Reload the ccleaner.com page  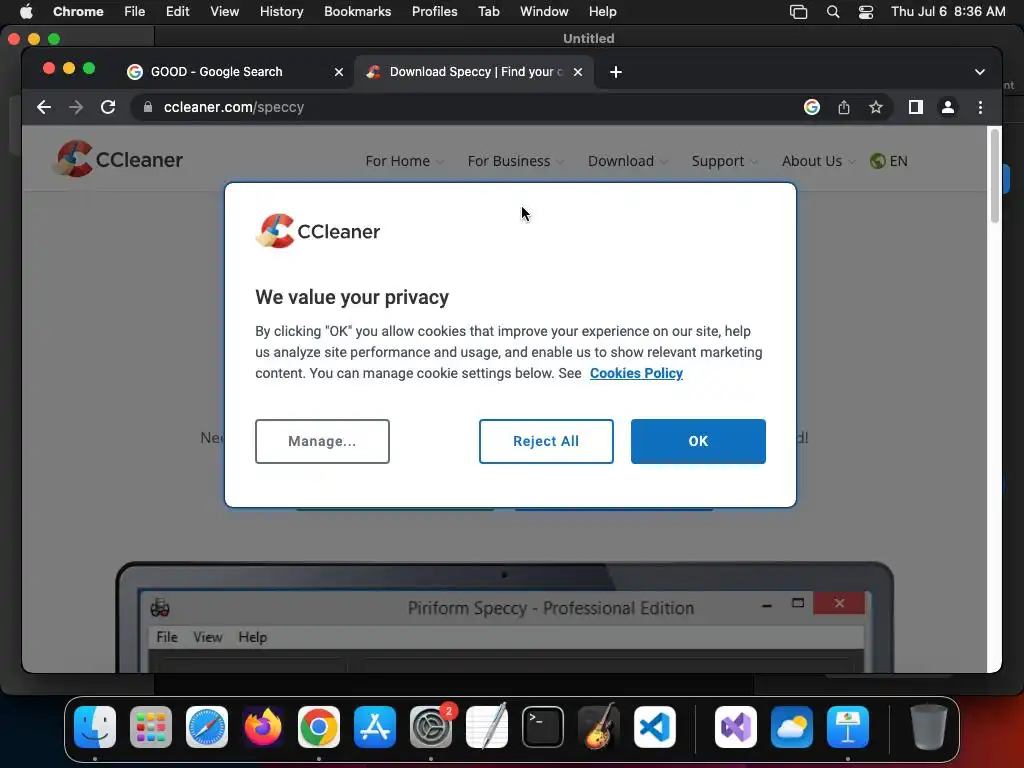point(108,107)
